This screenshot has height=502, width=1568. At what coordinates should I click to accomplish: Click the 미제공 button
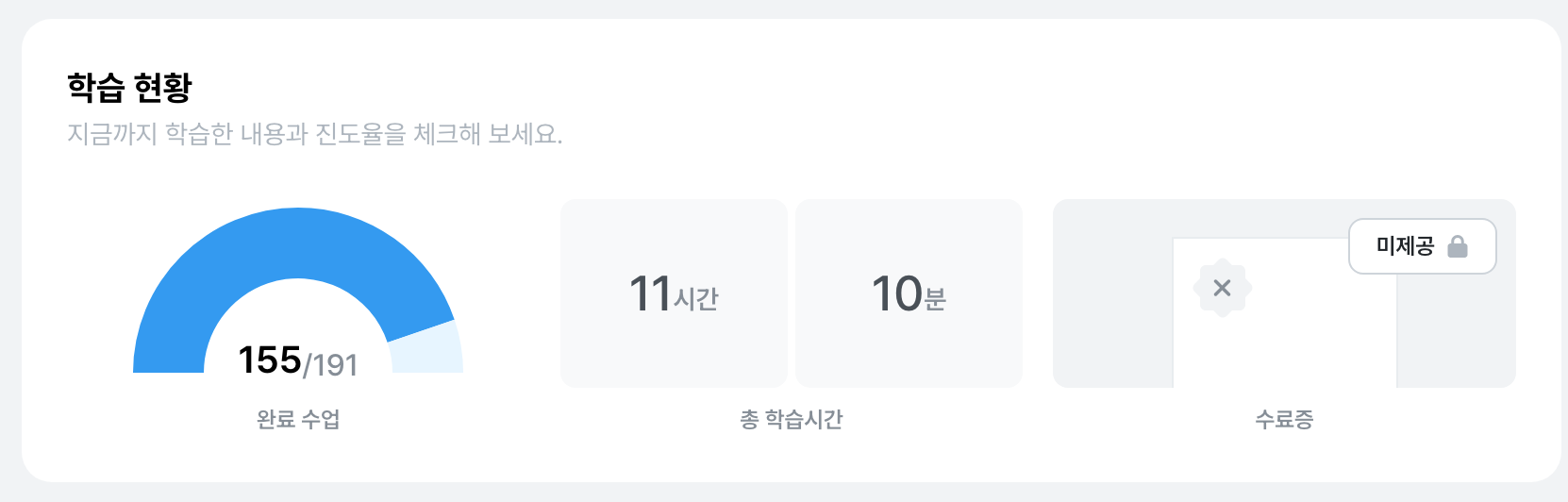coord(1423,246)
